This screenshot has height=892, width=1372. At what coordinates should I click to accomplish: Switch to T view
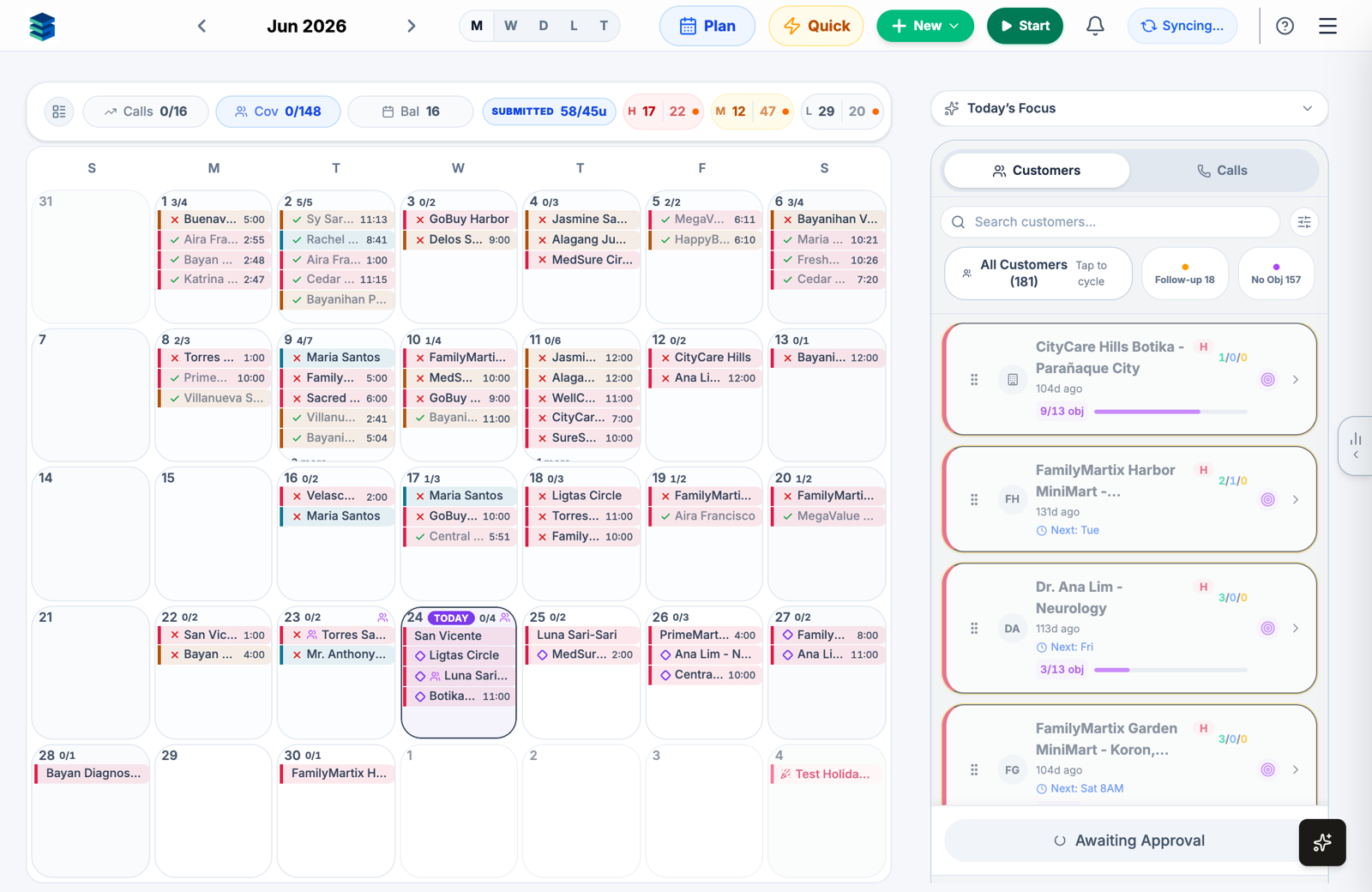coord(604,26)
